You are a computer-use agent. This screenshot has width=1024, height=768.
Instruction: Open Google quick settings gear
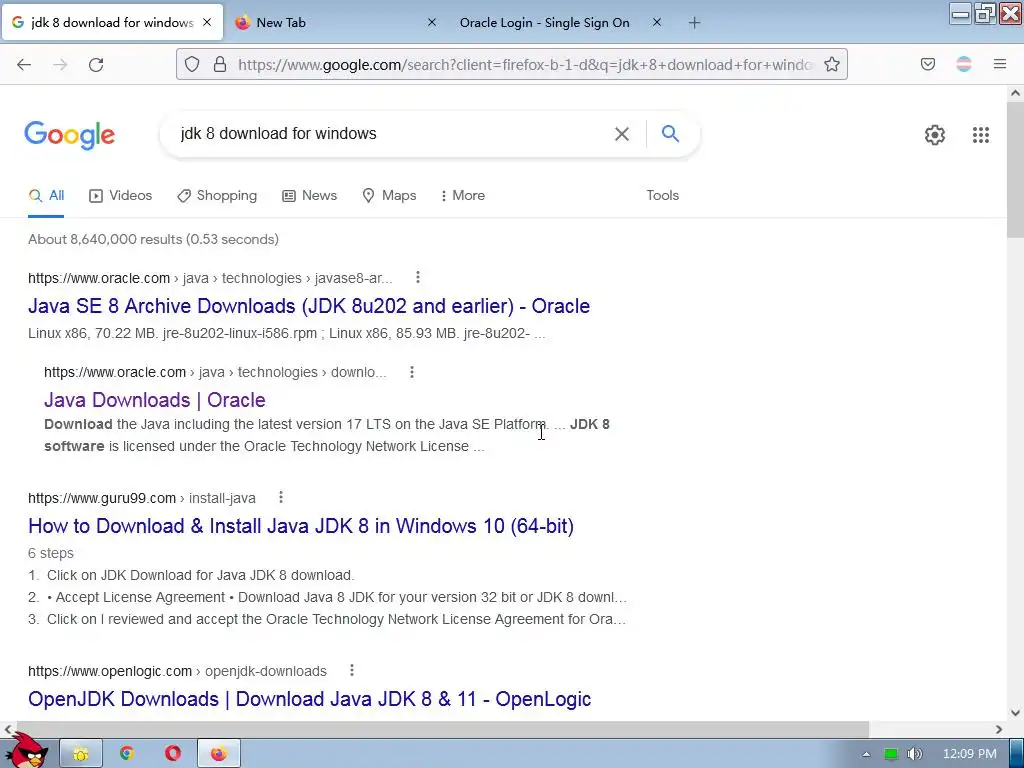pyautogui.click(x=935, y=135)
